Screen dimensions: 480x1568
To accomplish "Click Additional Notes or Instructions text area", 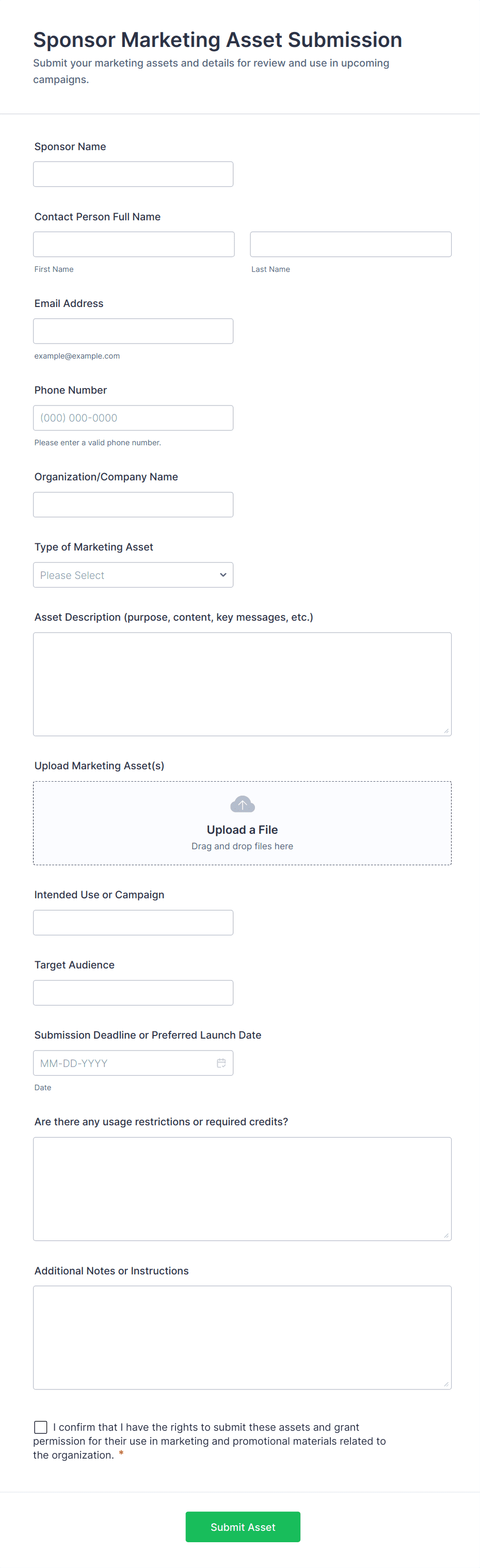I will [x=242, y=1337].
